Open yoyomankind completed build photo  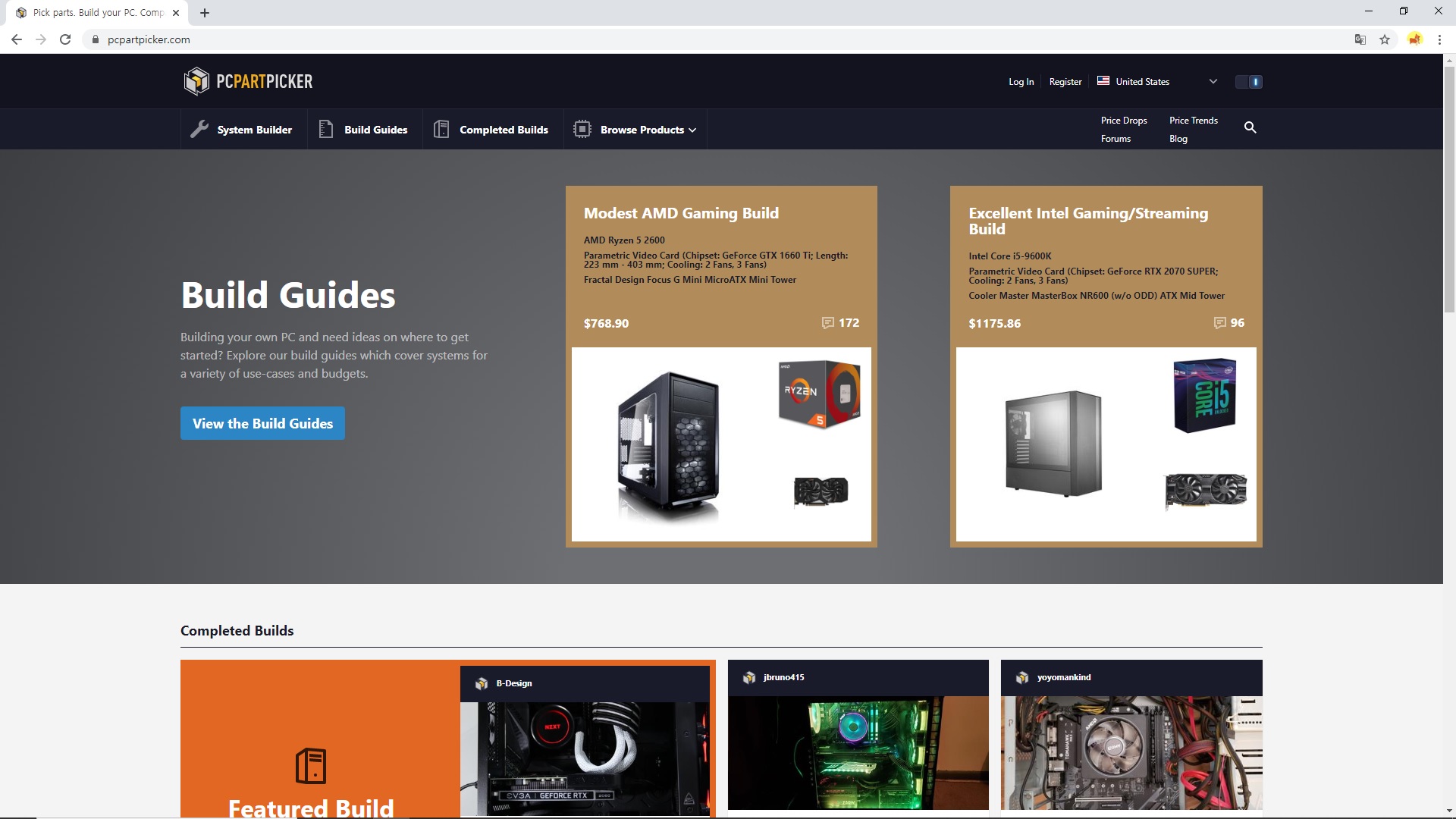click(x=1131, y=753)
